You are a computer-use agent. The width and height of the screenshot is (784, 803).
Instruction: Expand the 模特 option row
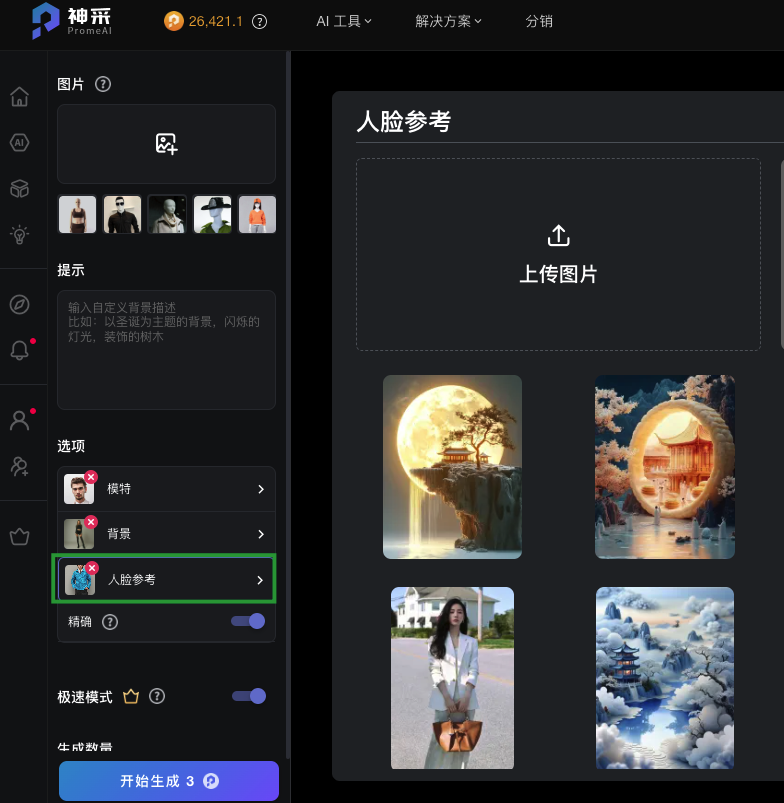click(166, 489)
